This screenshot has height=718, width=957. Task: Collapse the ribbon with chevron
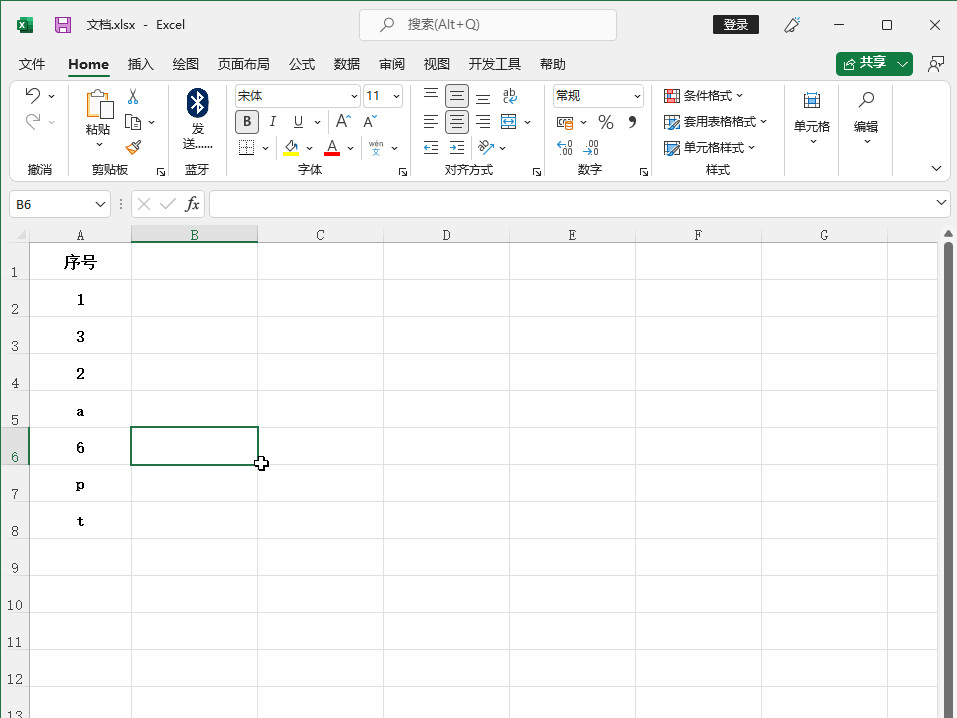(x=936, y=169)
